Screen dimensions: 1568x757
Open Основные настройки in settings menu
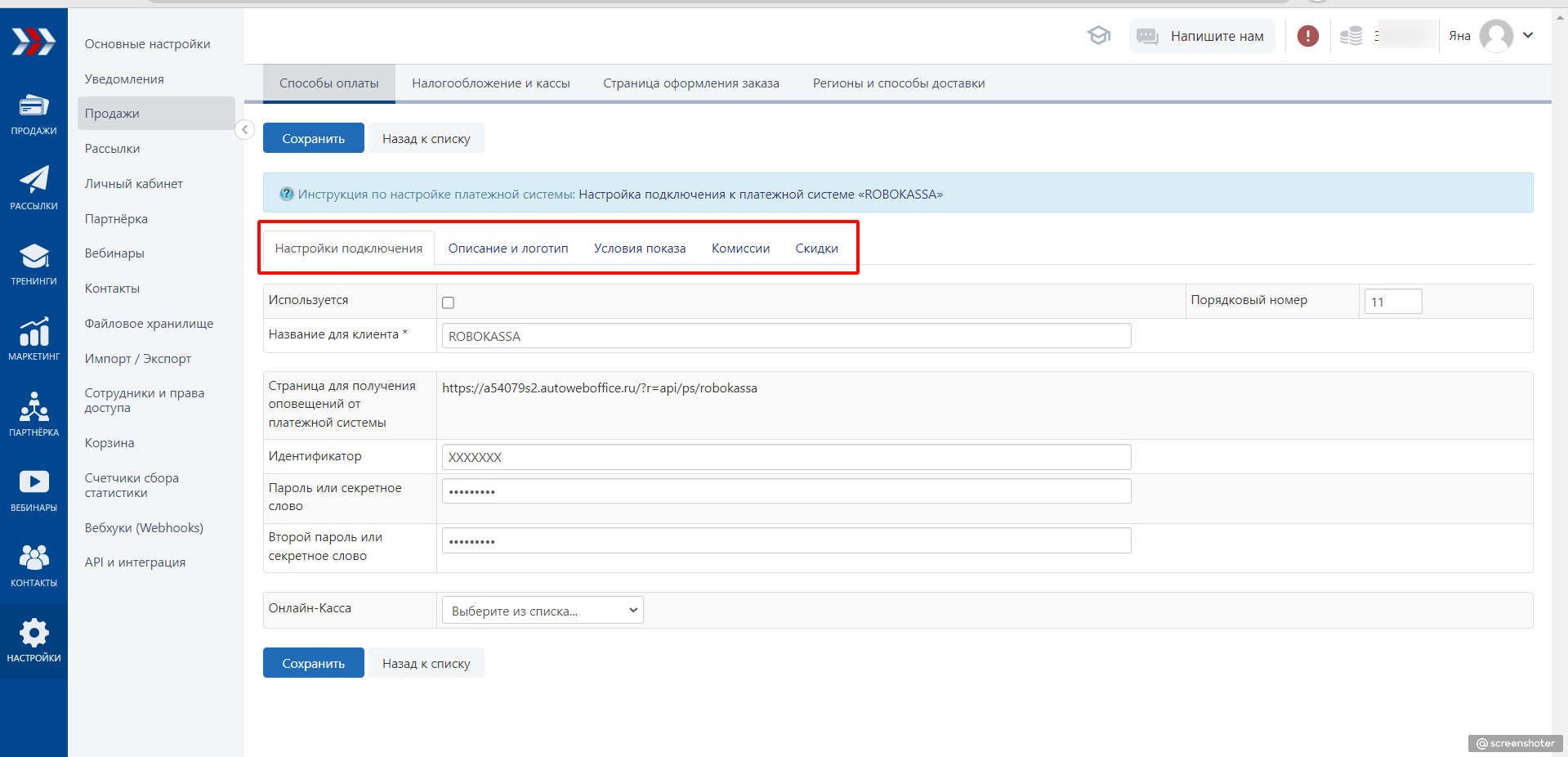tap(148, 44)
